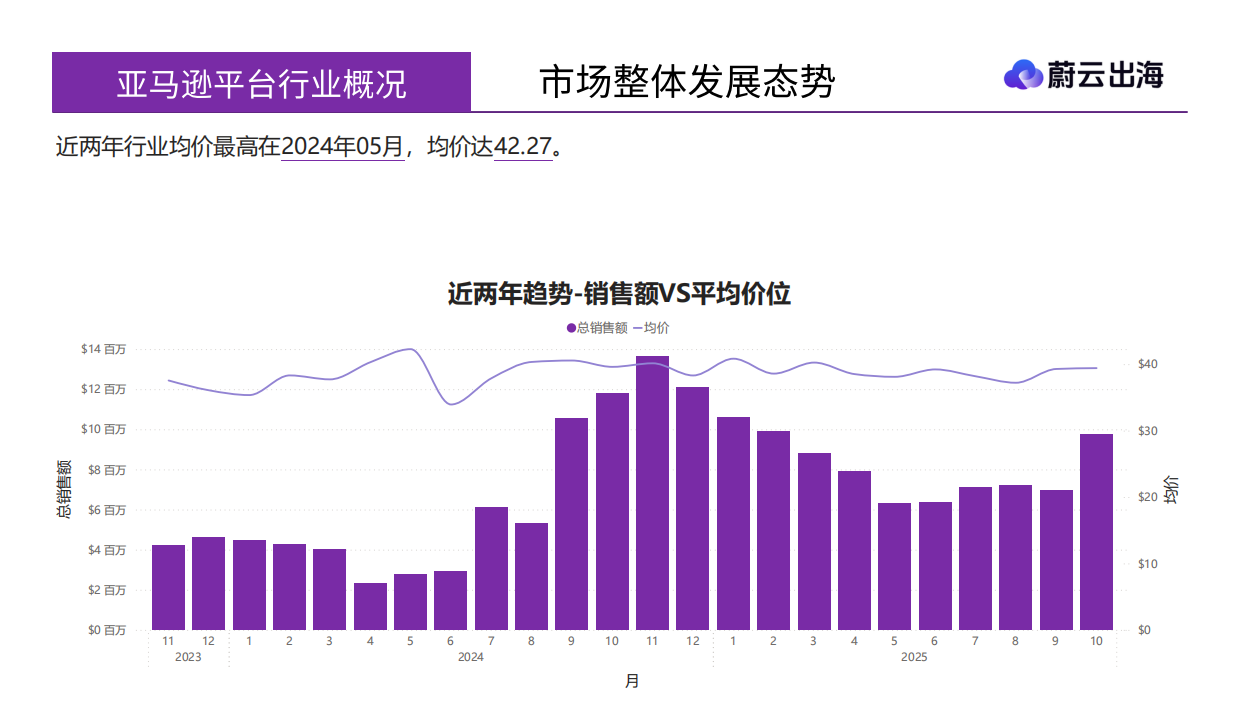Click the 2025 year label on the axis
This screenshot has height=717, width=1240.
(916, 657)
